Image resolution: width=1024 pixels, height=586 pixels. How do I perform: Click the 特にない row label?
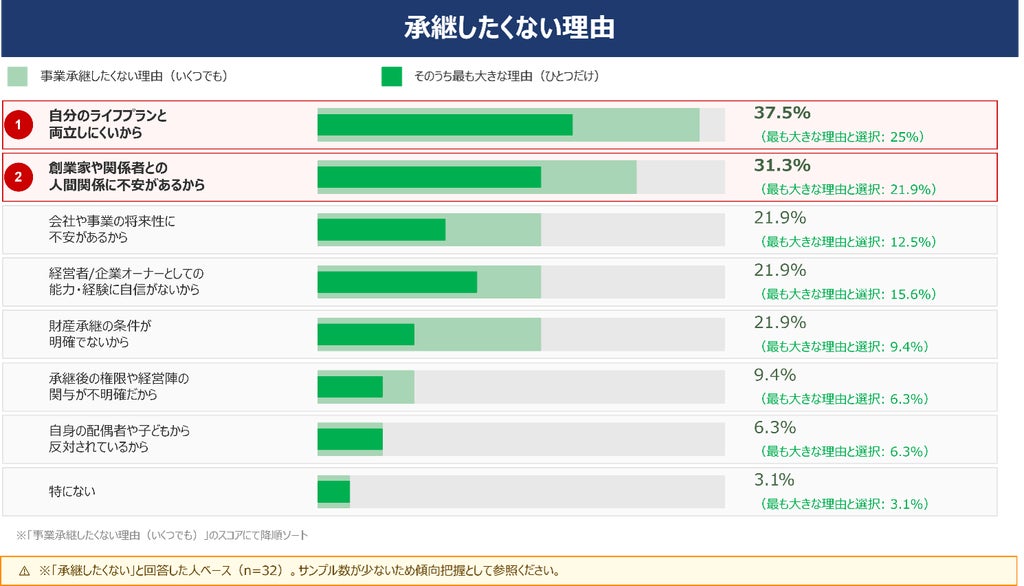coord(72,491)
